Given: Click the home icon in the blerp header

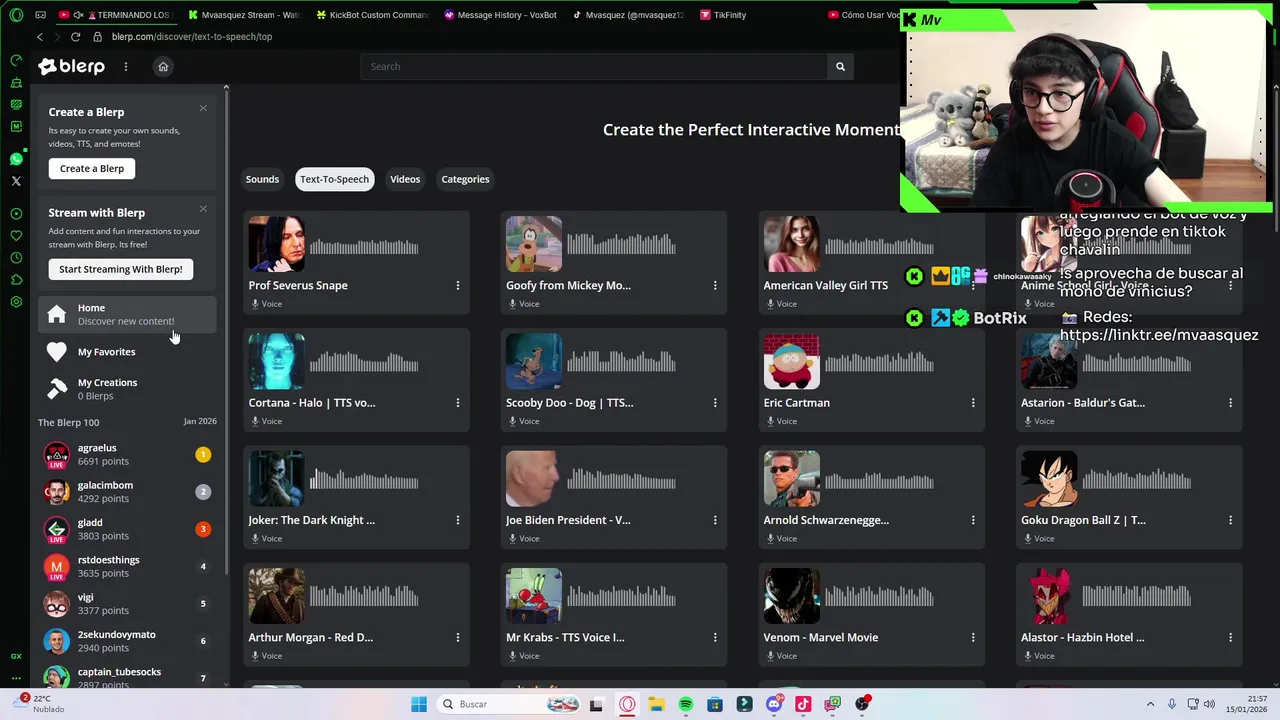Looking at the screenshot, I should [163, 66].
